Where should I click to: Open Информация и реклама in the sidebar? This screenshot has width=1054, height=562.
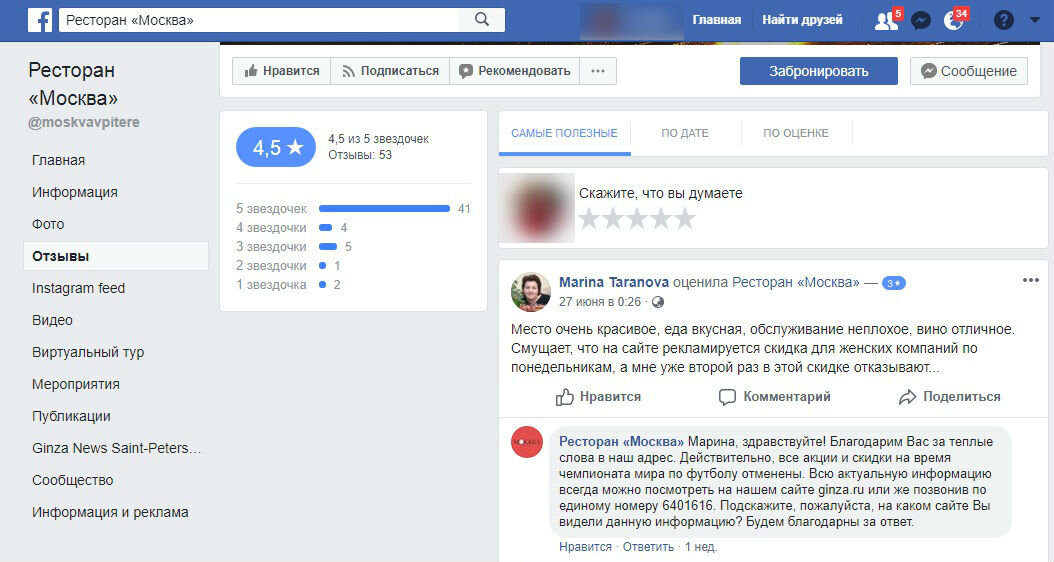click(110, 512)
